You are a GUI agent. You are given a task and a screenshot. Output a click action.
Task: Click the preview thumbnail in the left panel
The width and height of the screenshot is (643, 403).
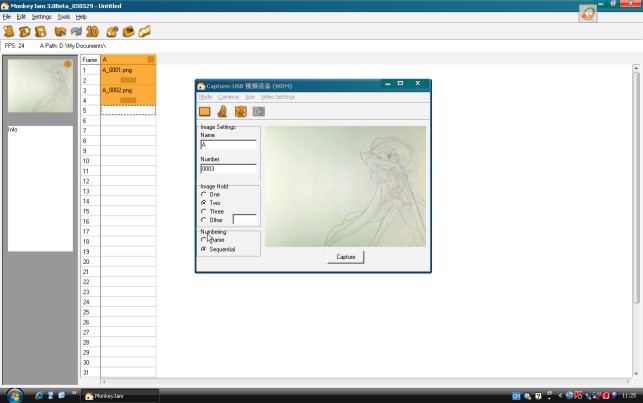(40, 86)
